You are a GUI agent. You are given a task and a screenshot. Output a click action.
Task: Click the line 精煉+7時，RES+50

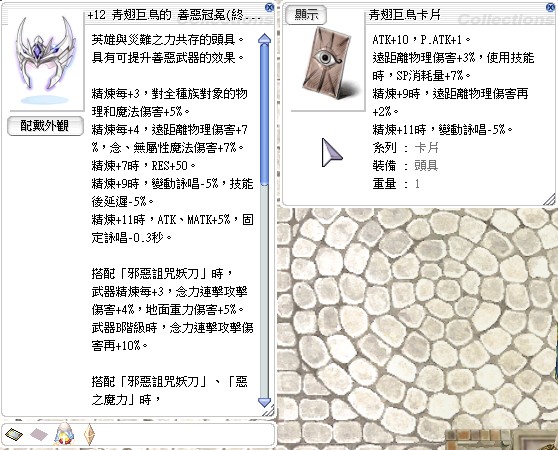tap(143, 166)
